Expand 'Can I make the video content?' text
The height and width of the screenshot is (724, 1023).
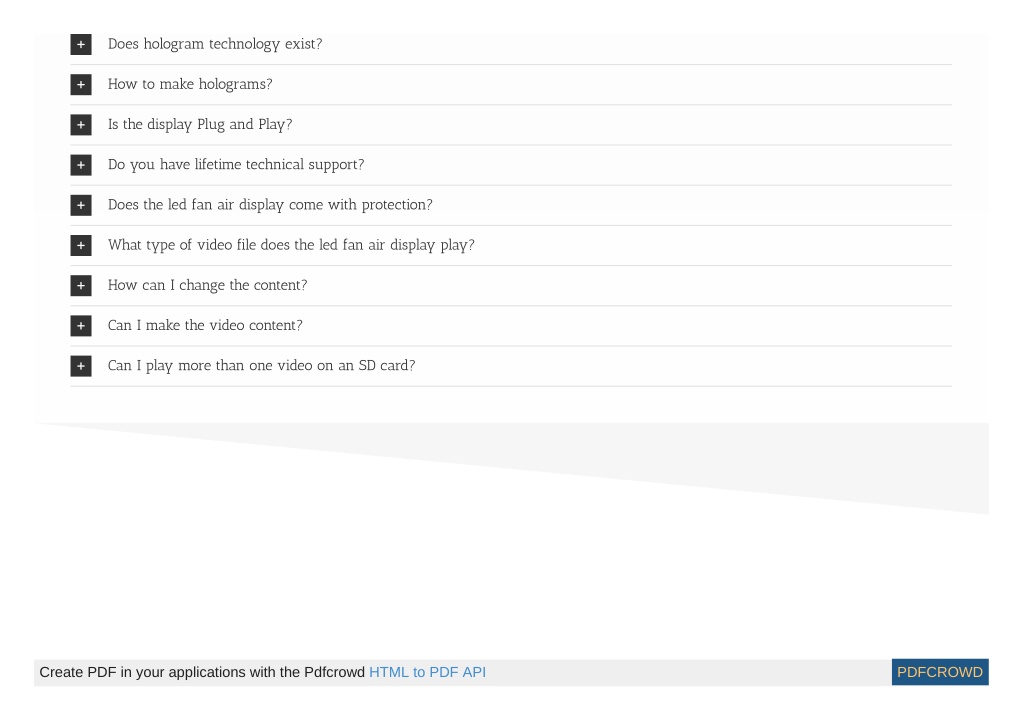[205, 326]
